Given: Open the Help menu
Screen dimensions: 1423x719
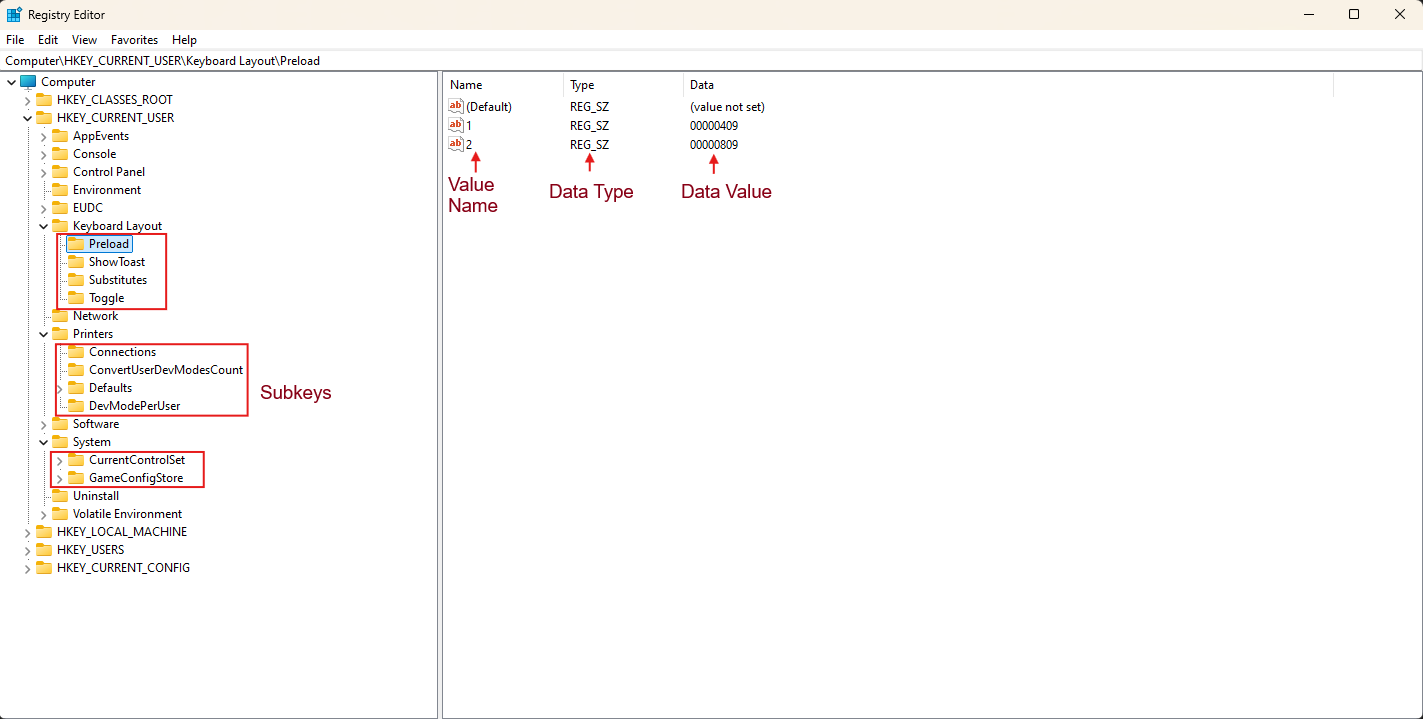Looking at the screenshot, I should tap(185, 40).
